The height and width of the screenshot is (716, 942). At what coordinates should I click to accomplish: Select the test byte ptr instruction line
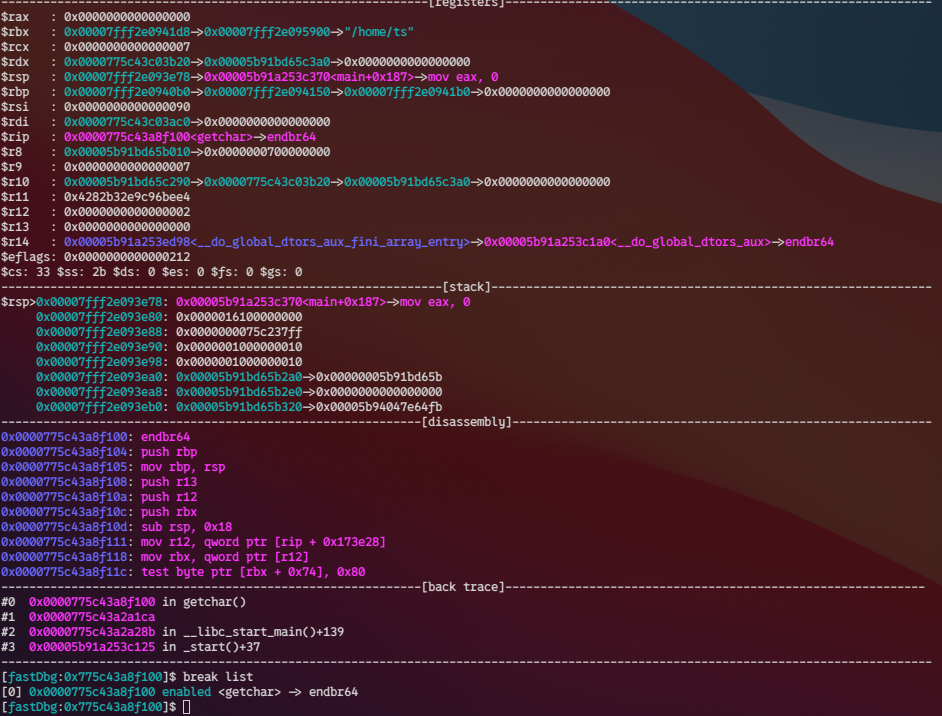(183, 572)
